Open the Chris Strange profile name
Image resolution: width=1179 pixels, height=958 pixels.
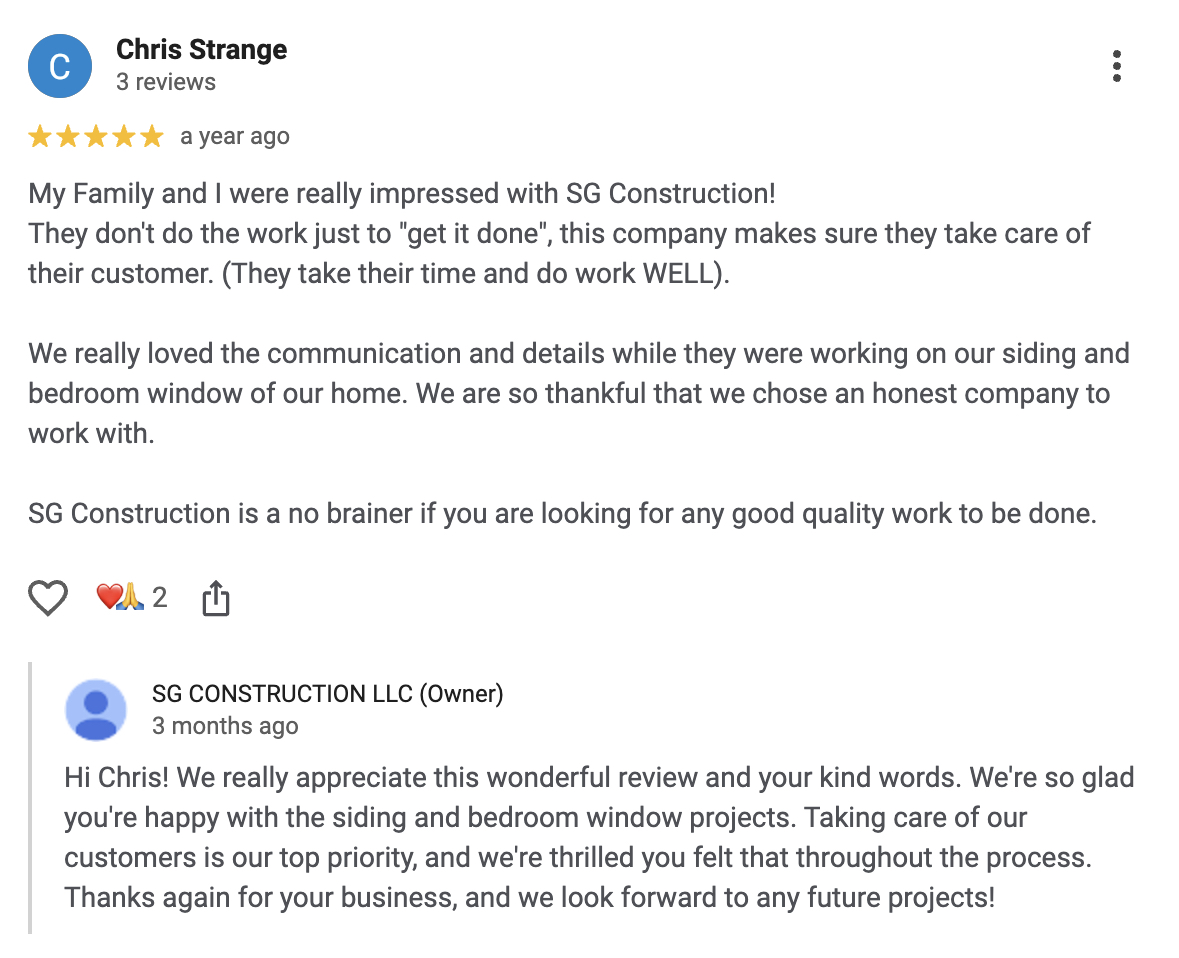coord(201,50)
